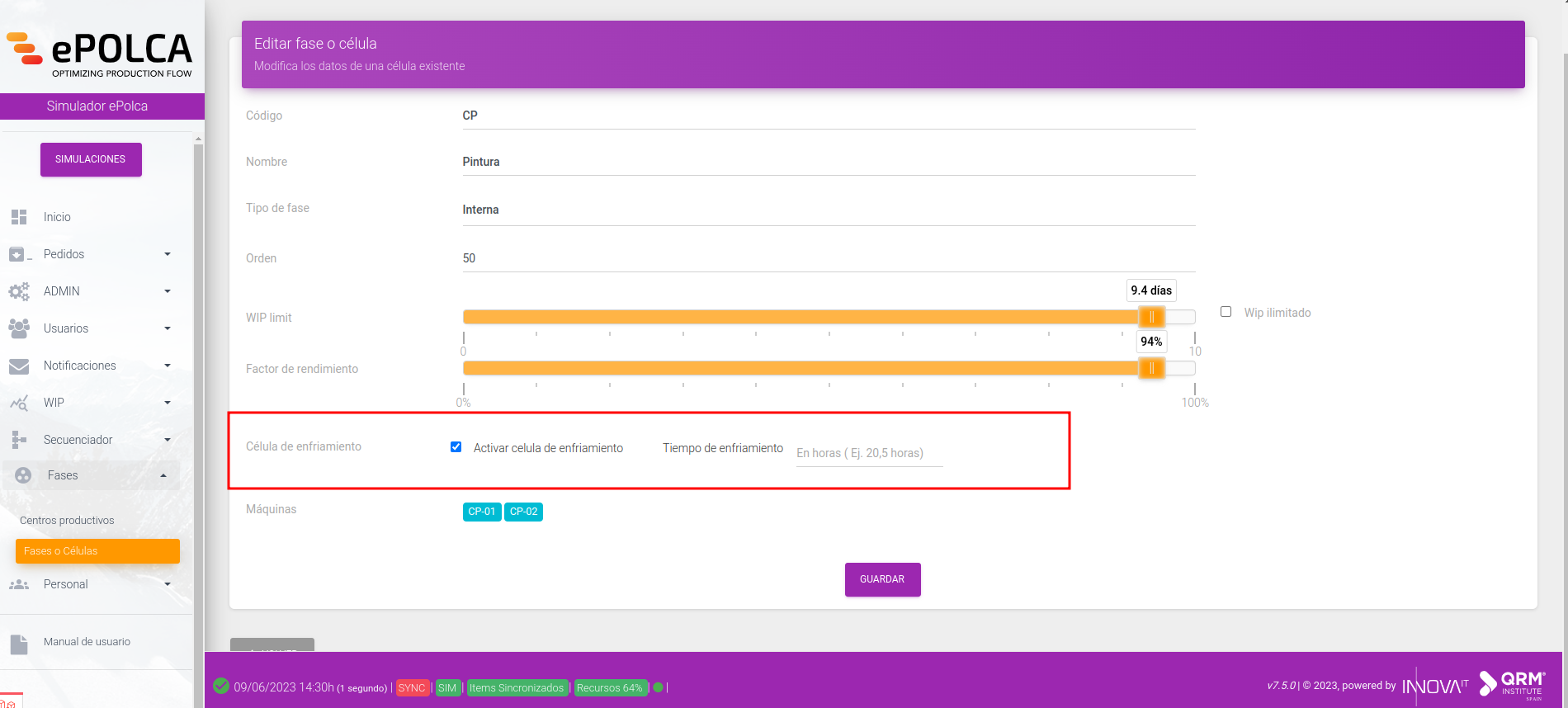Open the SIMULACIONES button

click(x=91, y=159)
